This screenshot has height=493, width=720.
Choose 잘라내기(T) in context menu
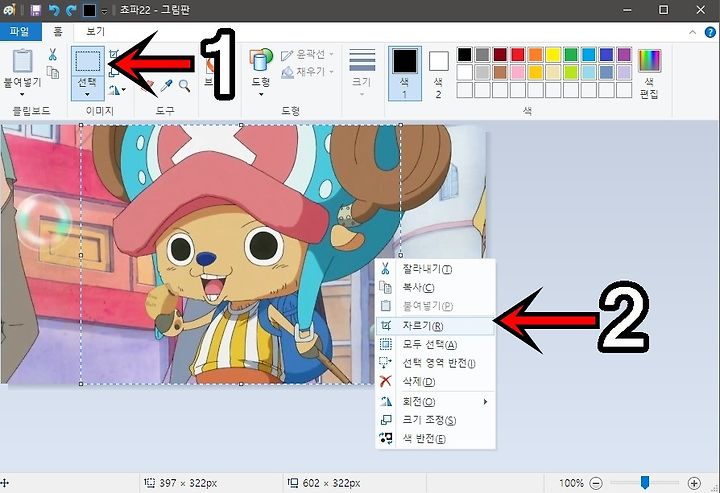[x=435, y=269]
